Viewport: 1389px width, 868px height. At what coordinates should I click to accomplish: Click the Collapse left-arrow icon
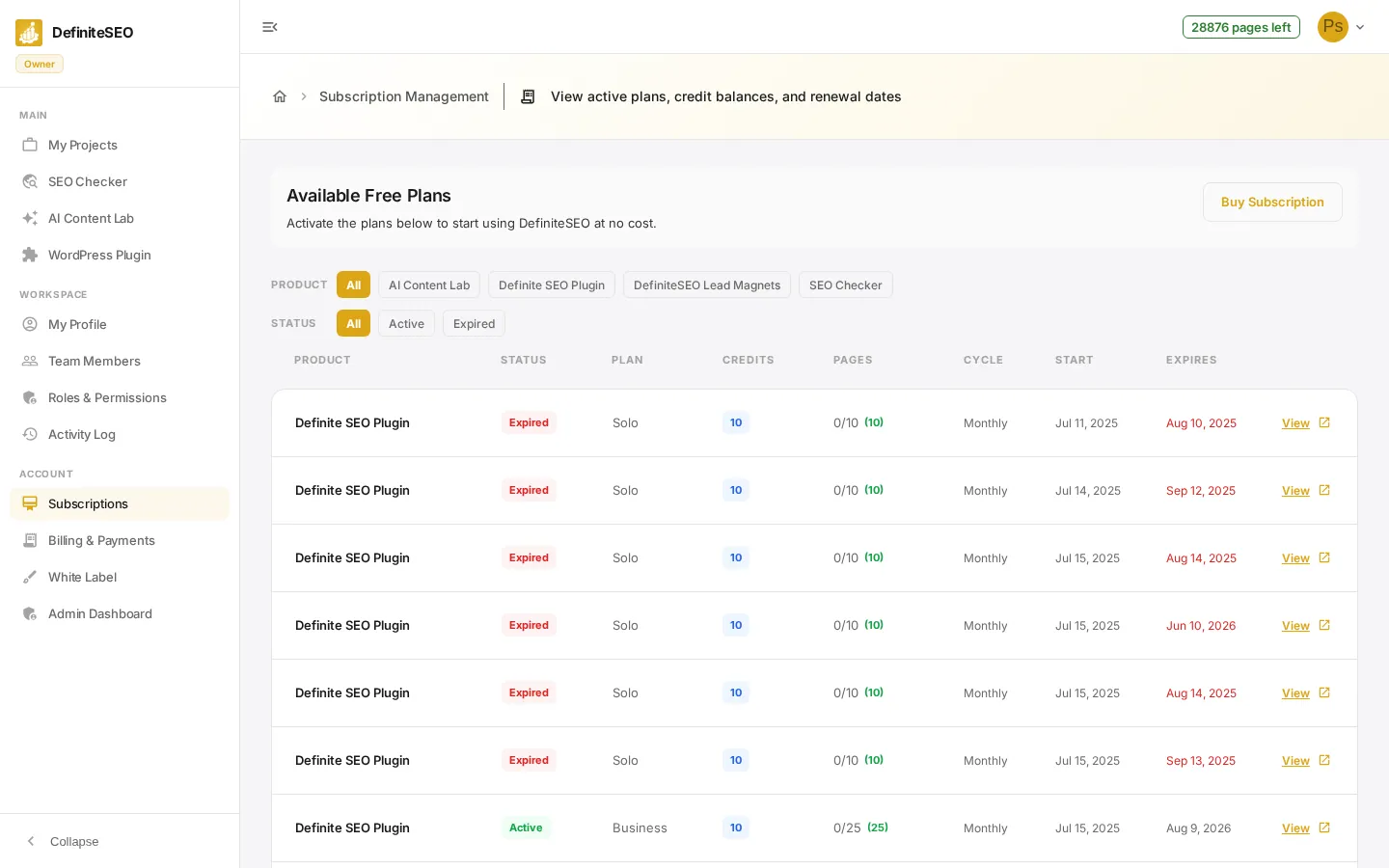[x=31, y=841]
